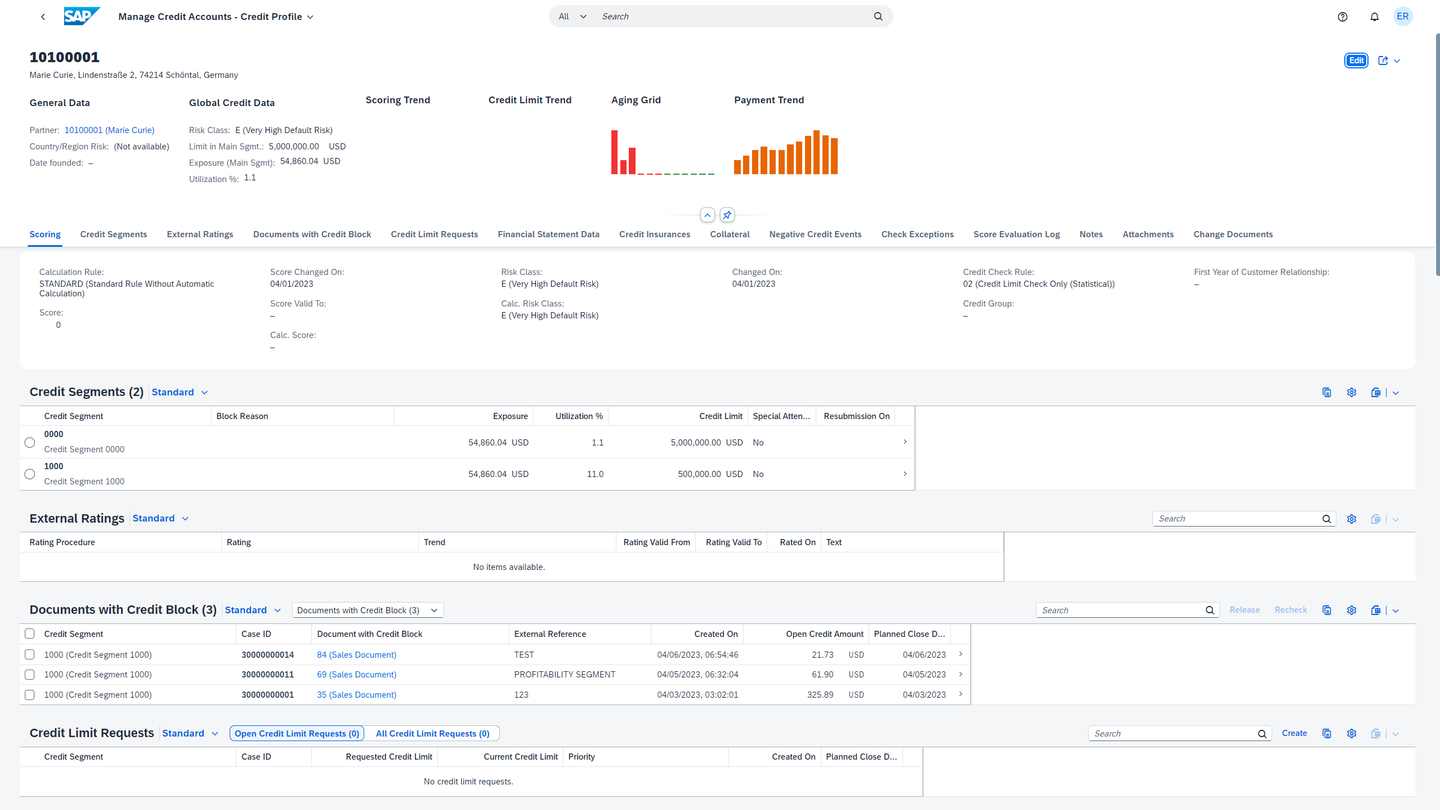This screenshot has height=810, width=1440.
Task: Open notifications bell
Action: (x=1374, y=17)
